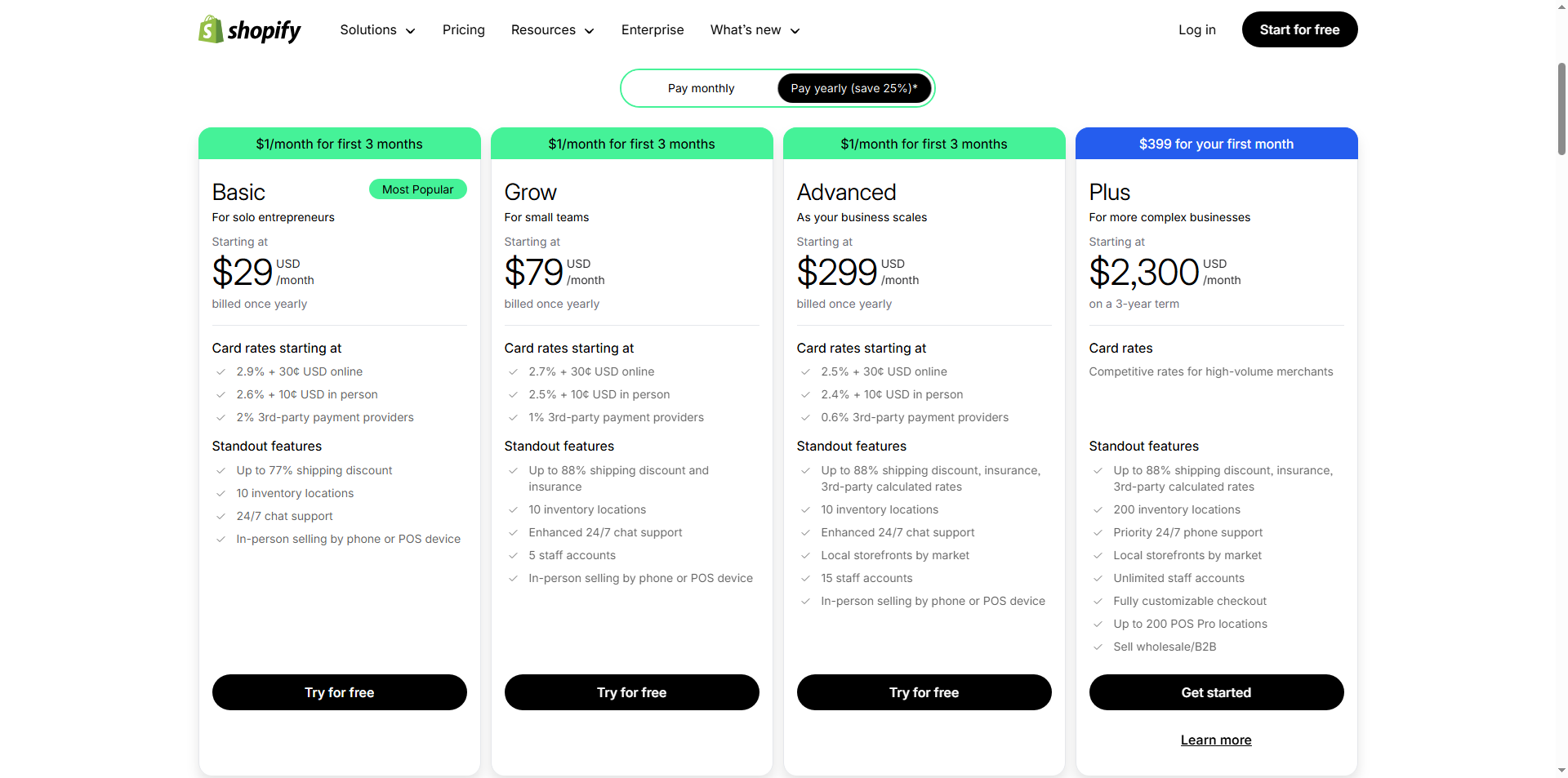
Task: Select Pay yearly (save 25%) option
Action: 853,88
